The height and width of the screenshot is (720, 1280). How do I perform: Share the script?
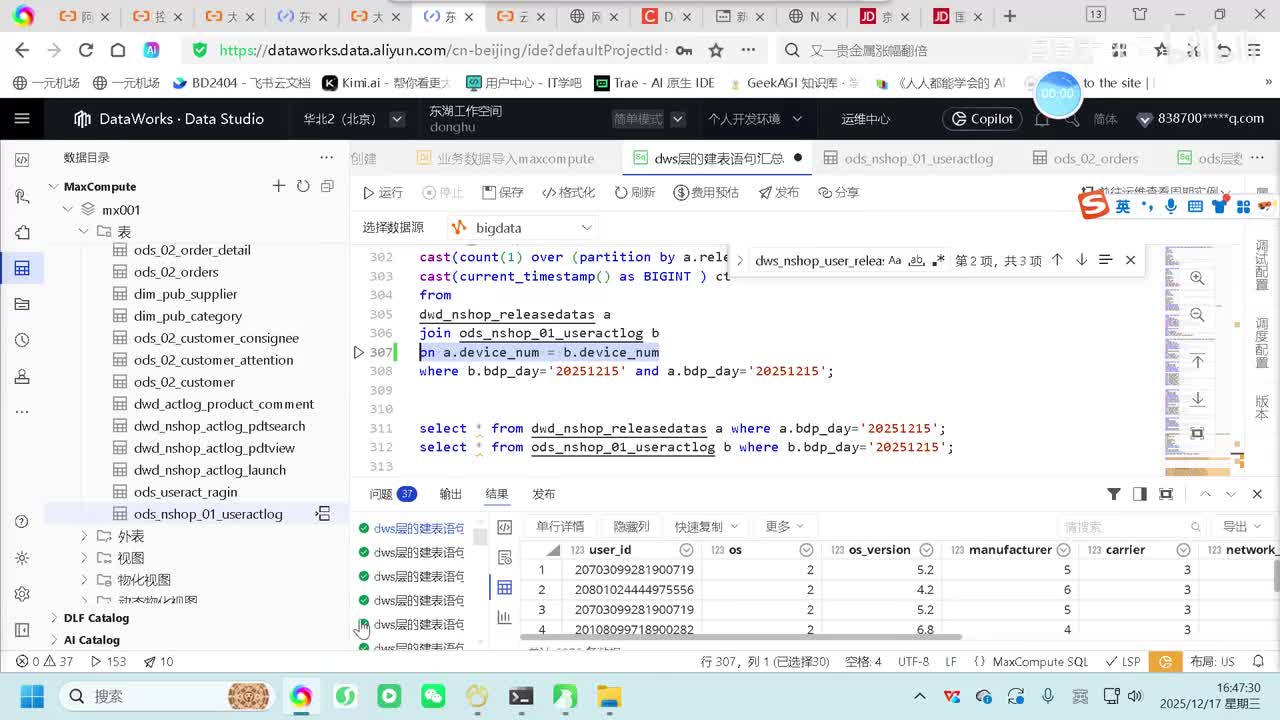[839, 192]
